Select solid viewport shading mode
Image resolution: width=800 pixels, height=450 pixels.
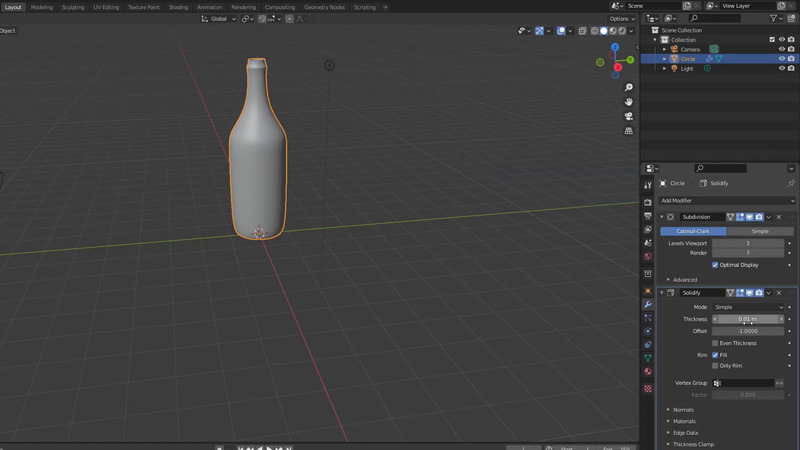[604, 31]
